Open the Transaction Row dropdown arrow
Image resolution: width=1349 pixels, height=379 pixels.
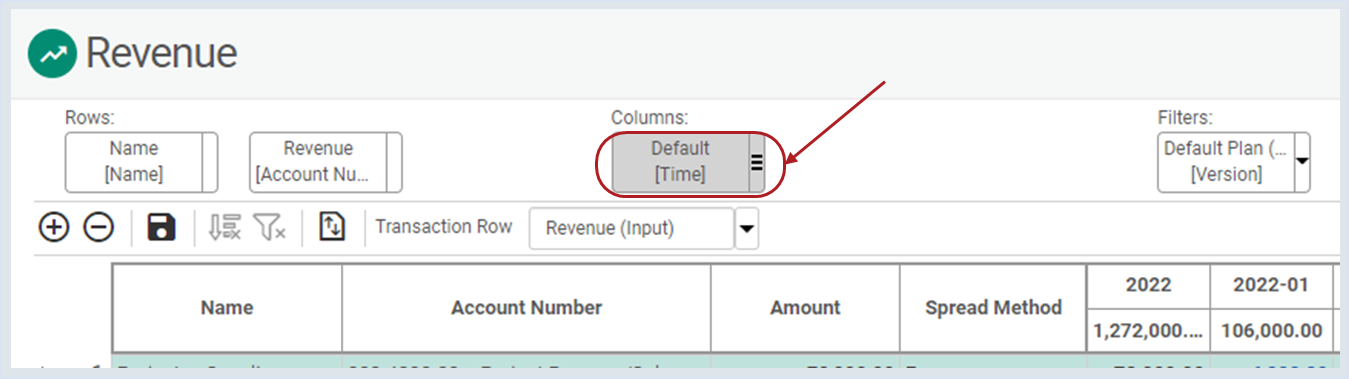(747, 228)
